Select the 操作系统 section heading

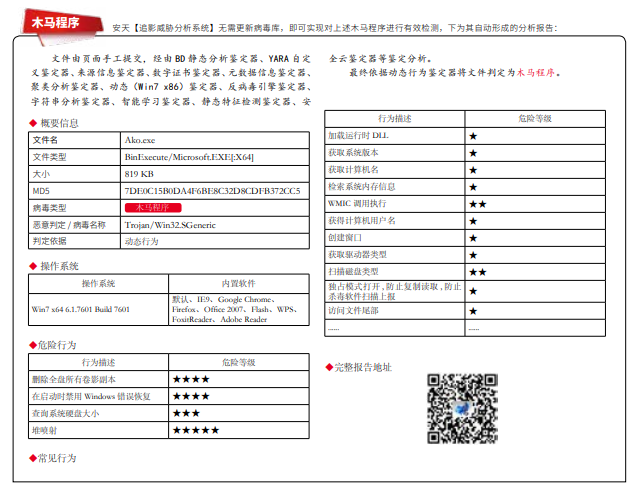[x=59, y=266]
